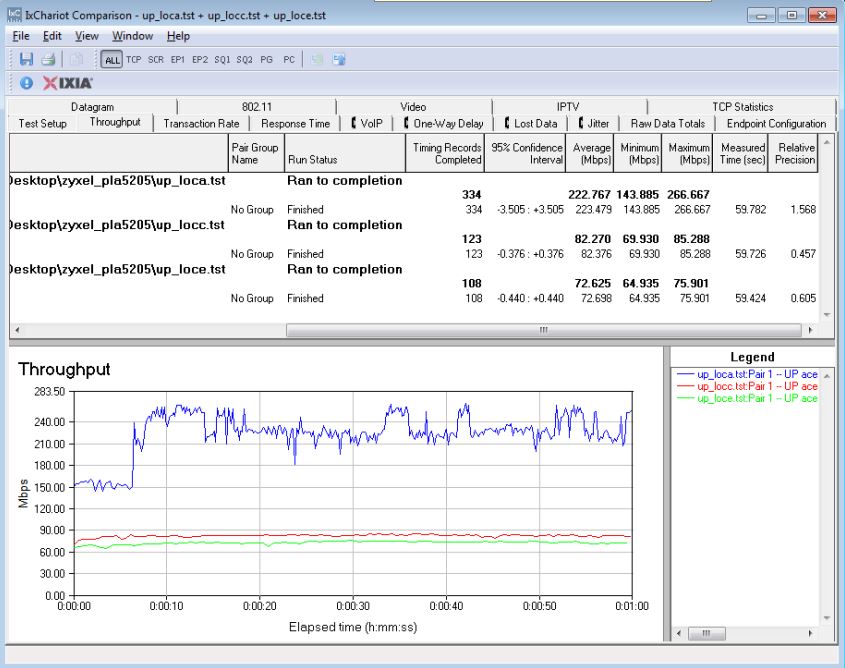This screenshot has width=845, height=668.
Task: Toggle the SCR filter button
Action: pos(156,60)
